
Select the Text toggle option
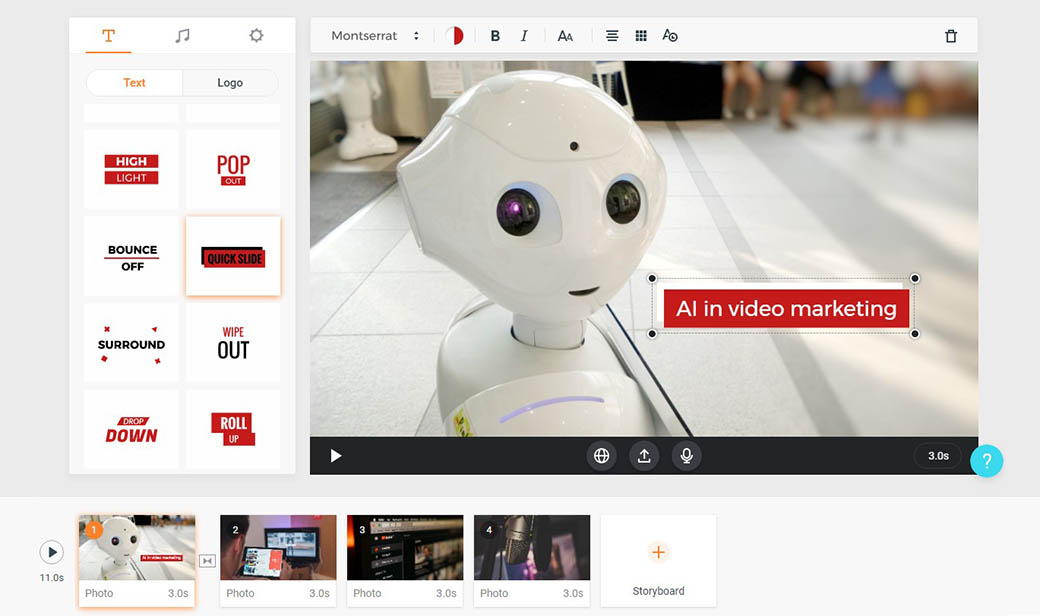tap(134, 83)
